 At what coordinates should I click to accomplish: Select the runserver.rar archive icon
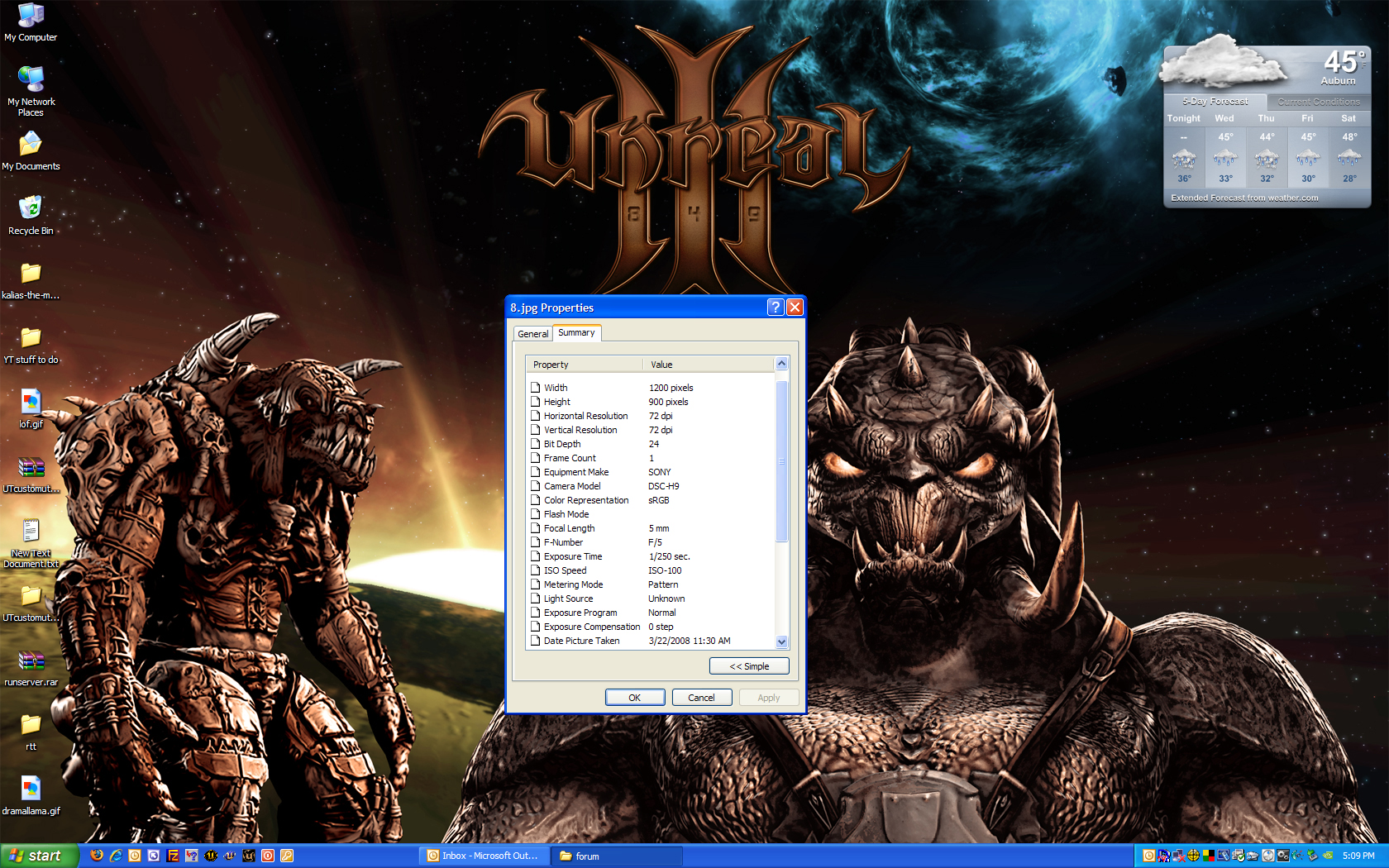[31, 668]
